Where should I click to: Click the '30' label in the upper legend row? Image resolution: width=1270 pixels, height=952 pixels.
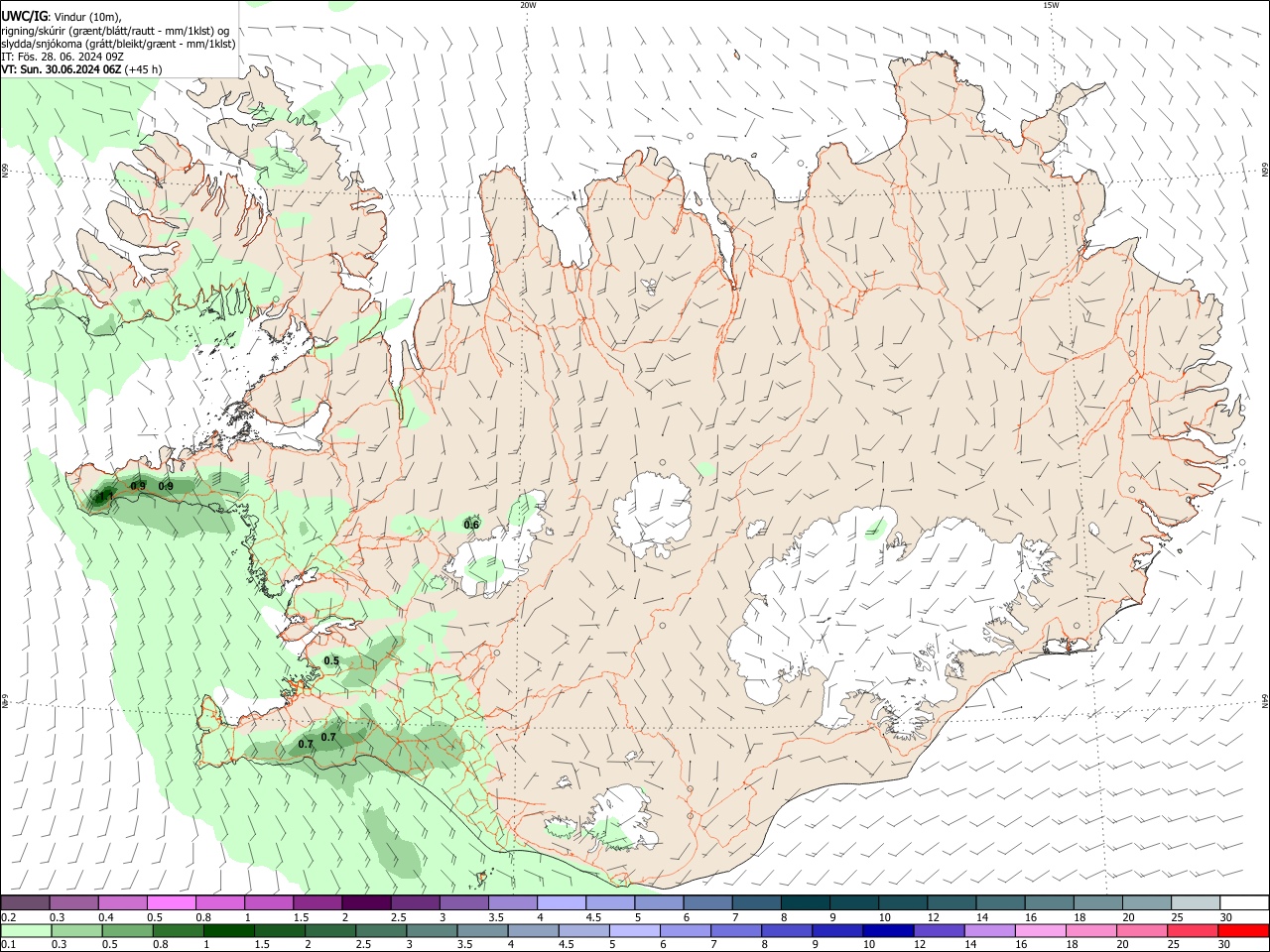(x=1226, y=917)
